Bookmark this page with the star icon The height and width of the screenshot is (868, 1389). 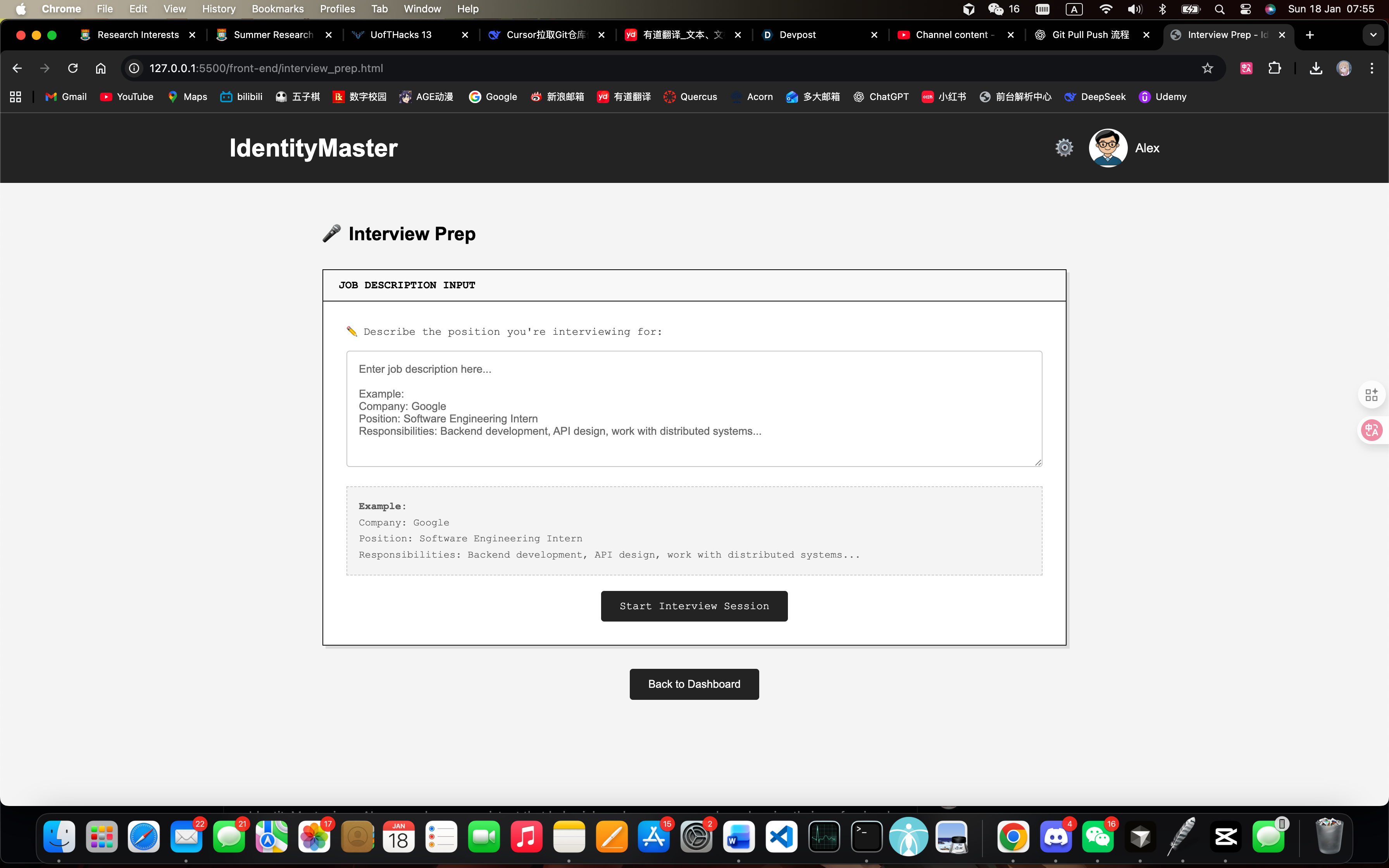pyautogui.click(x=1207, y=68)
